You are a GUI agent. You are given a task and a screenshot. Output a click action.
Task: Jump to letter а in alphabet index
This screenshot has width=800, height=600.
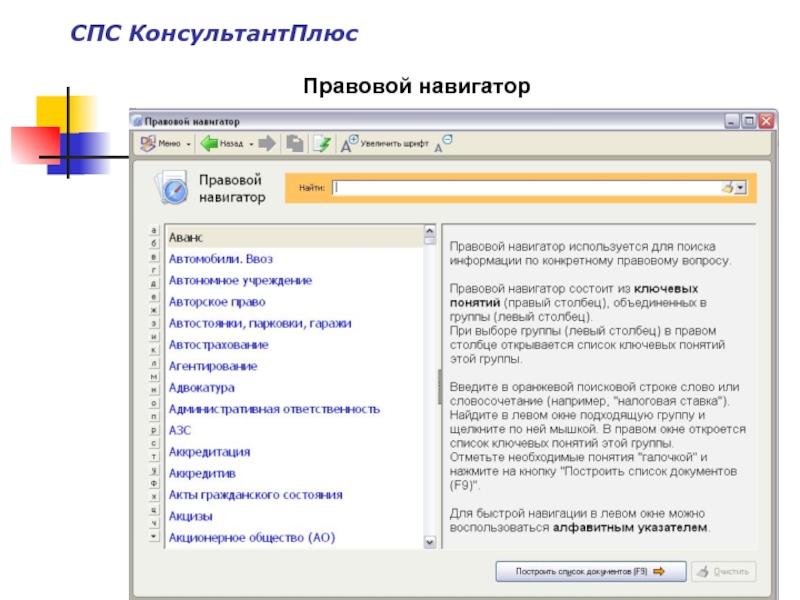[154, 231]
